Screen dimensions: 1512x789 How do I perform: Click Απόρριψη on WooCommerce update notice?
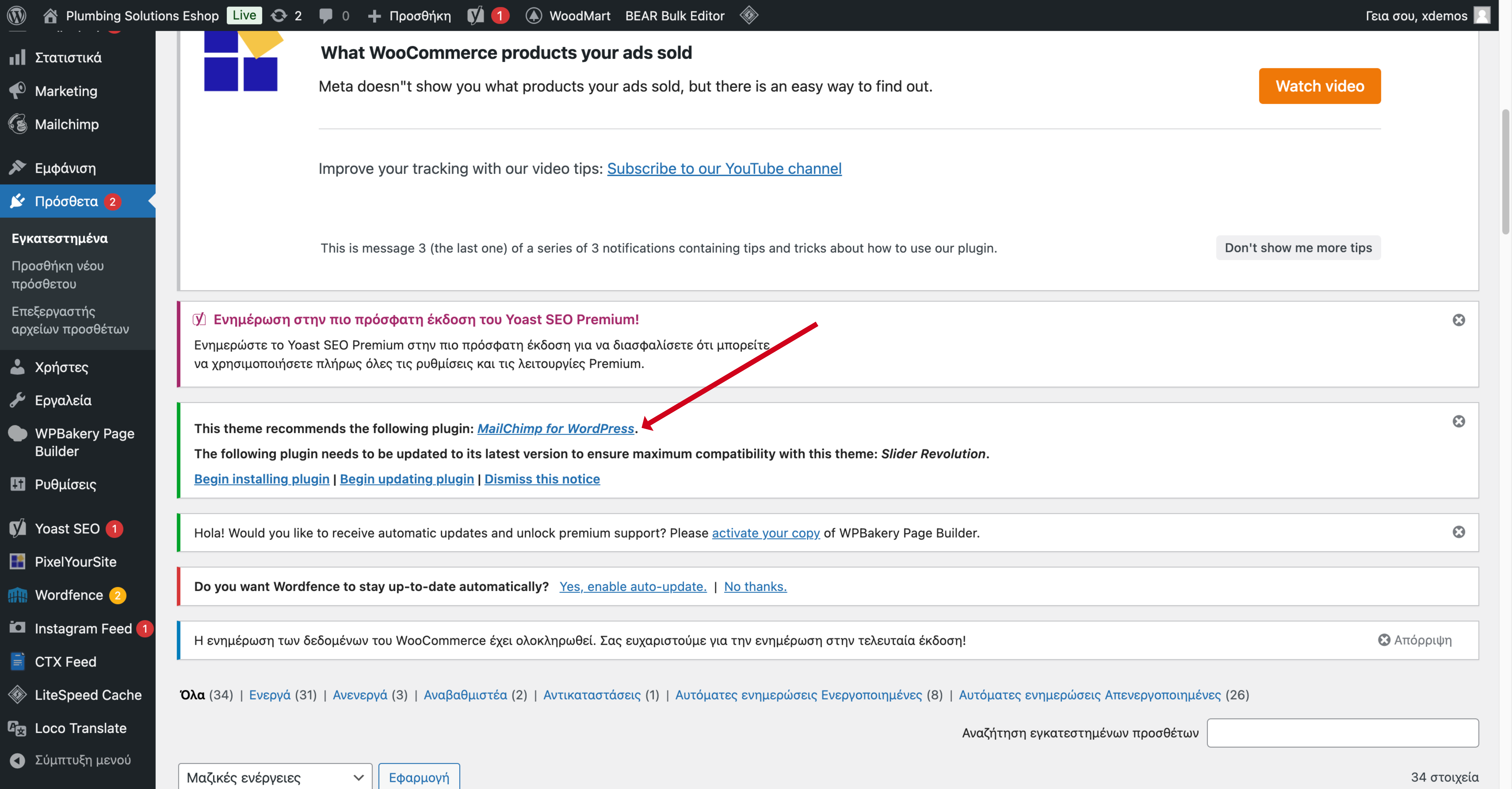point(1415,640)
